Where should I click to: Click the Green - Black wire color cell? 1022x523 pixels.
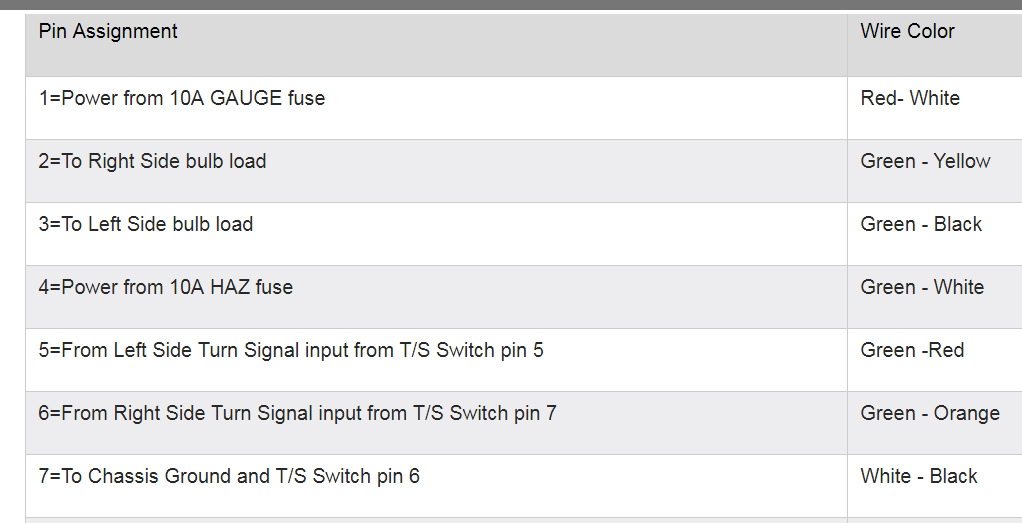pyautogui.click(x=921, y=225)
